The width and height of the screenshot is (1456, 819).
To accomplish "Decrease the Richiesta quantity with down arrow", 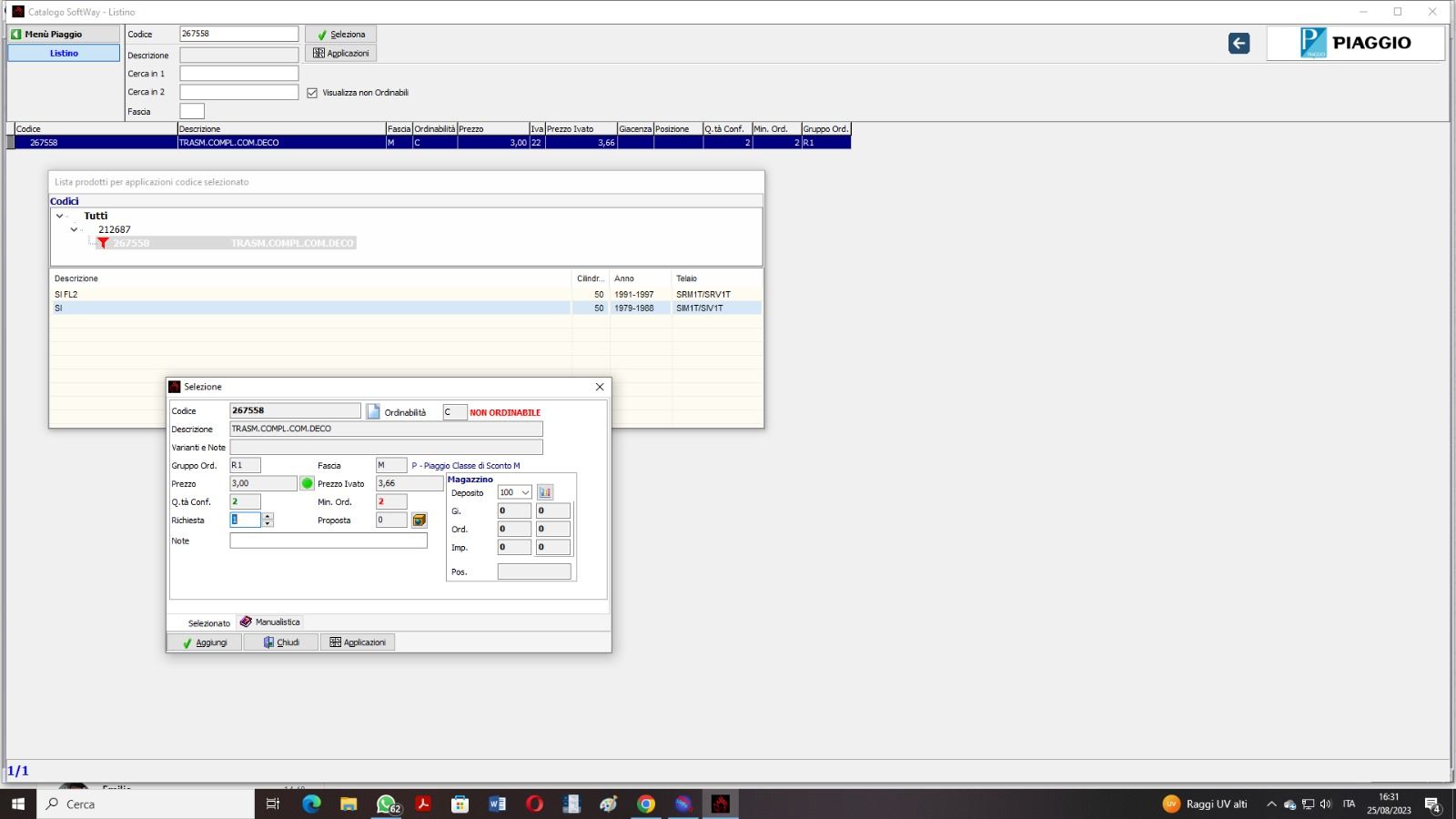I will pyautogui.click(x=268, y=524).
